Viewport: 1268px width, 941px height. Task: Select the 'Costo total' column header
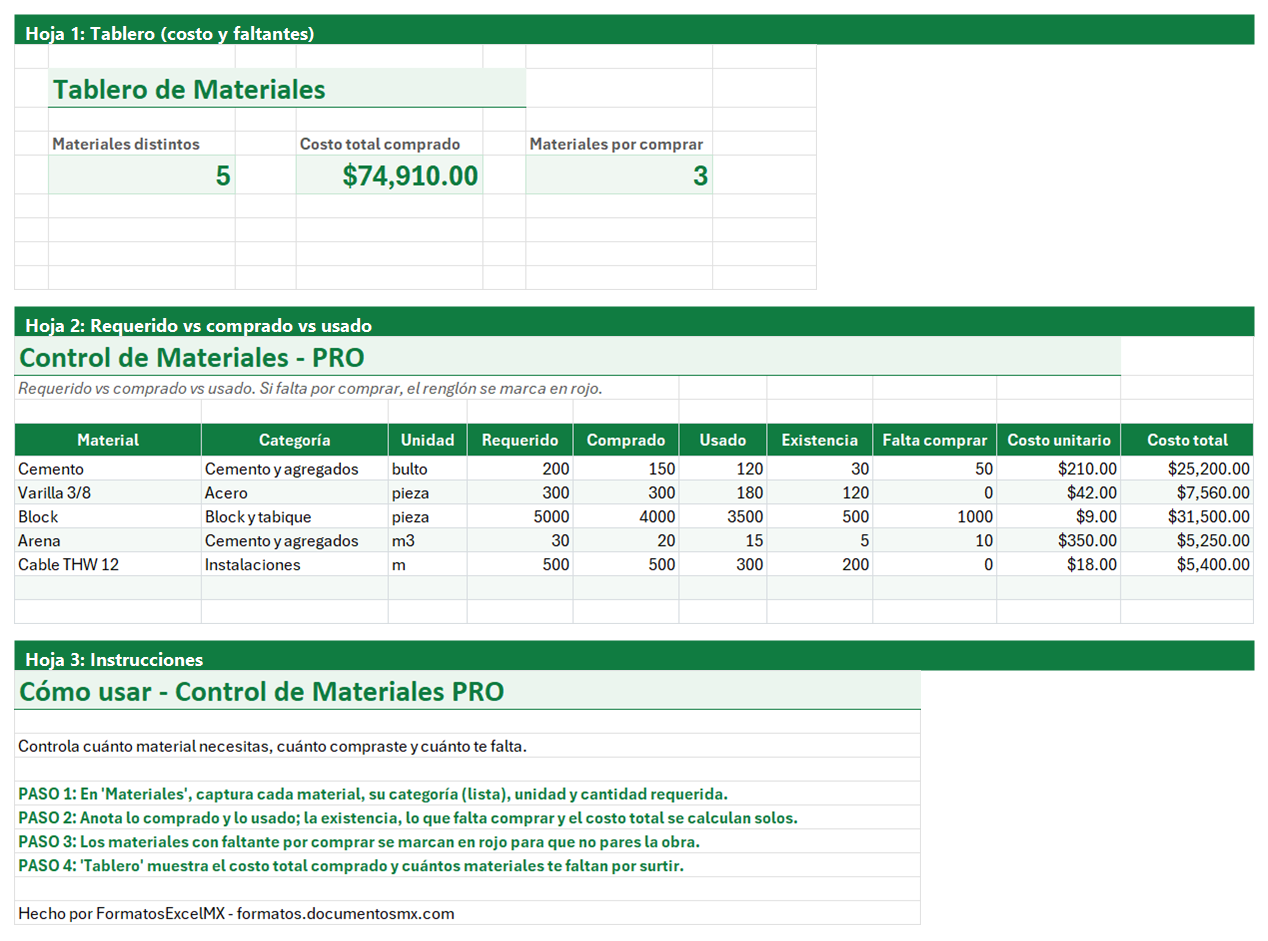point(1187,440)
